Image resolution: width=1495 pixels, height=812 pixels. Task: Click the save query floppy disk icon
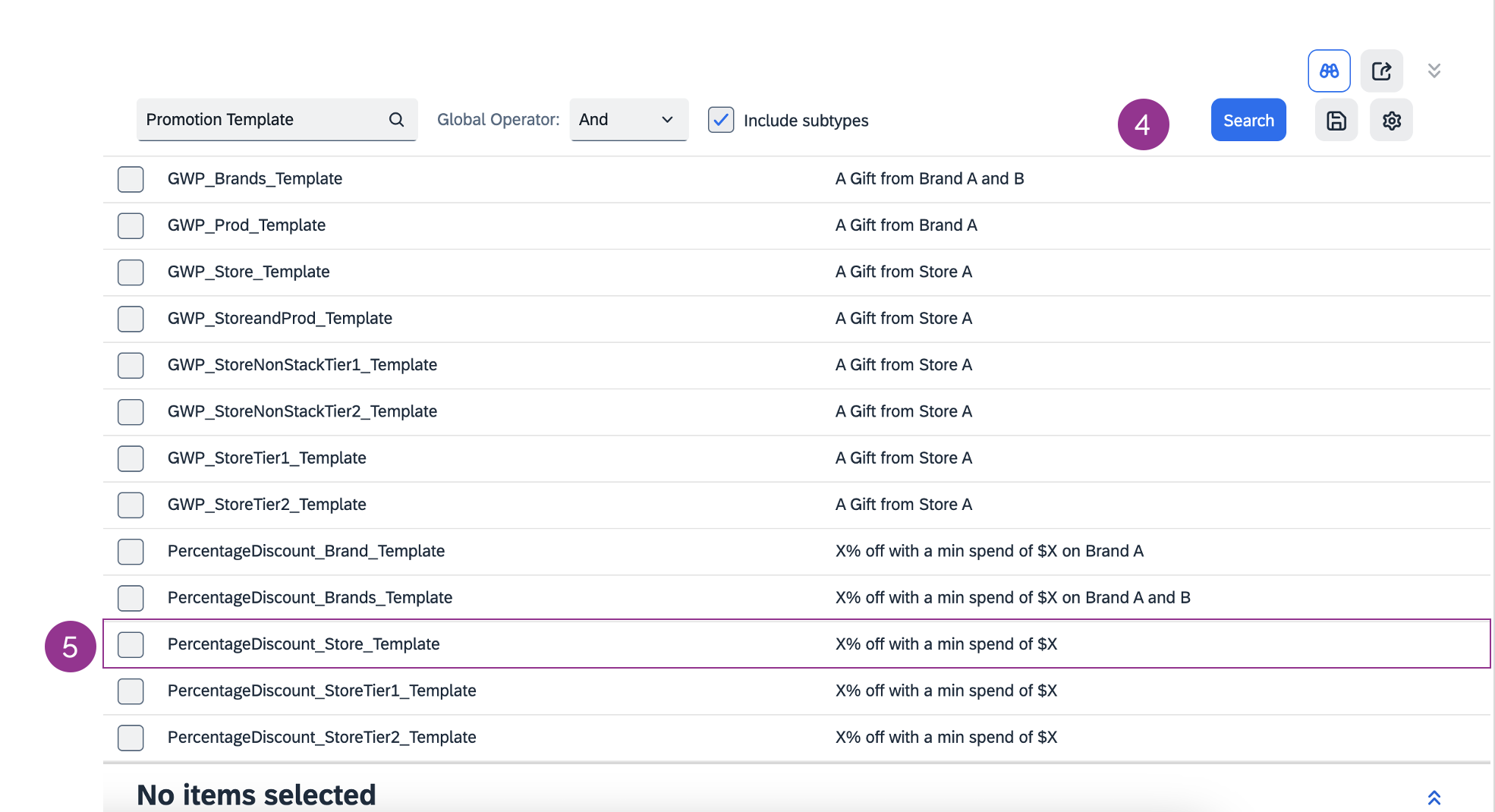(1336, 121)
